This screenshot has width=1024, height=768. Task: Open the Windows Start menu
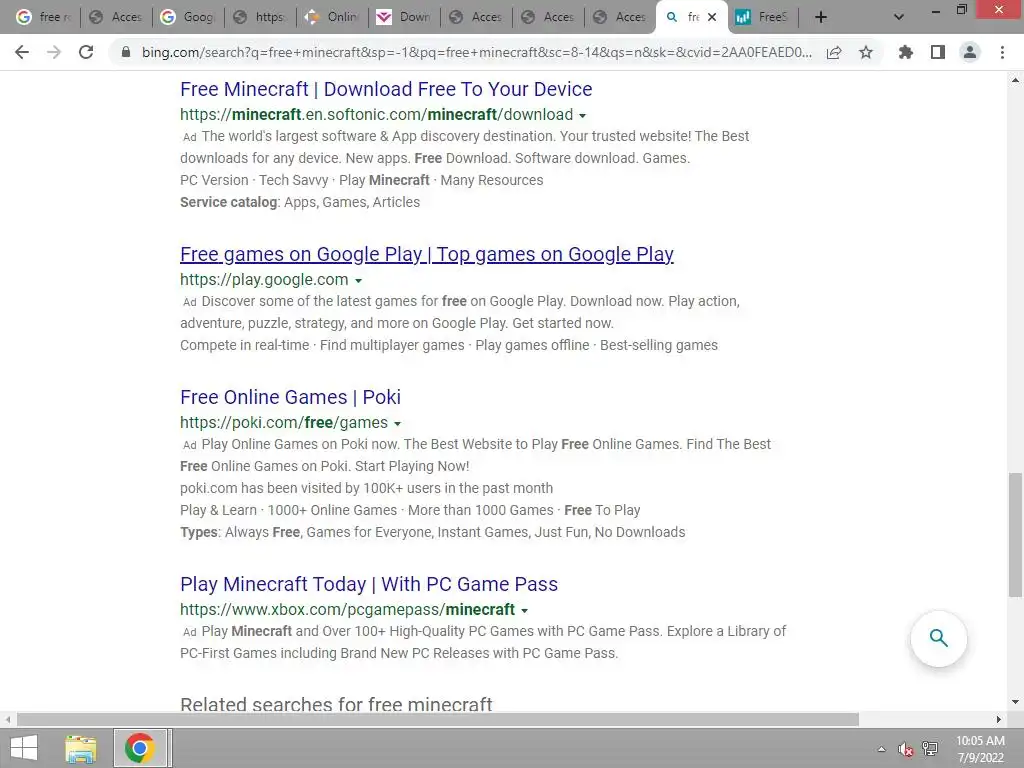[24, 748]
